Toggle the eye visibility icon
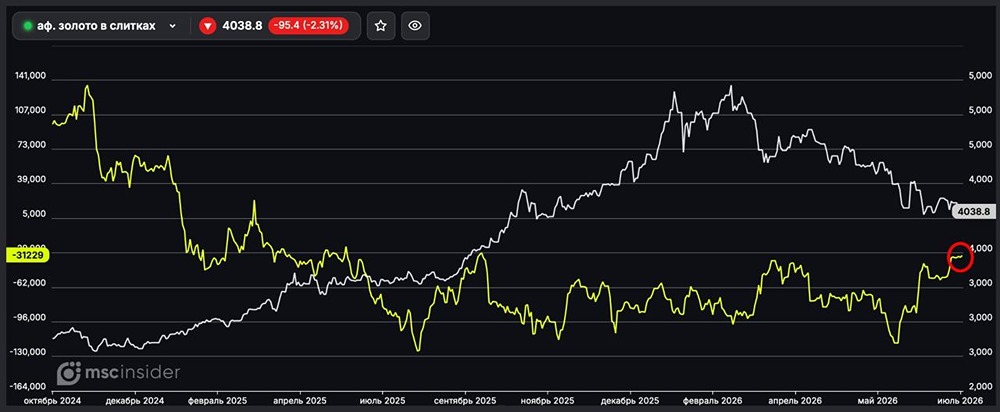The width and height of the screenshot is (1000, 412). pyautogui.click(x=415, y=26)
